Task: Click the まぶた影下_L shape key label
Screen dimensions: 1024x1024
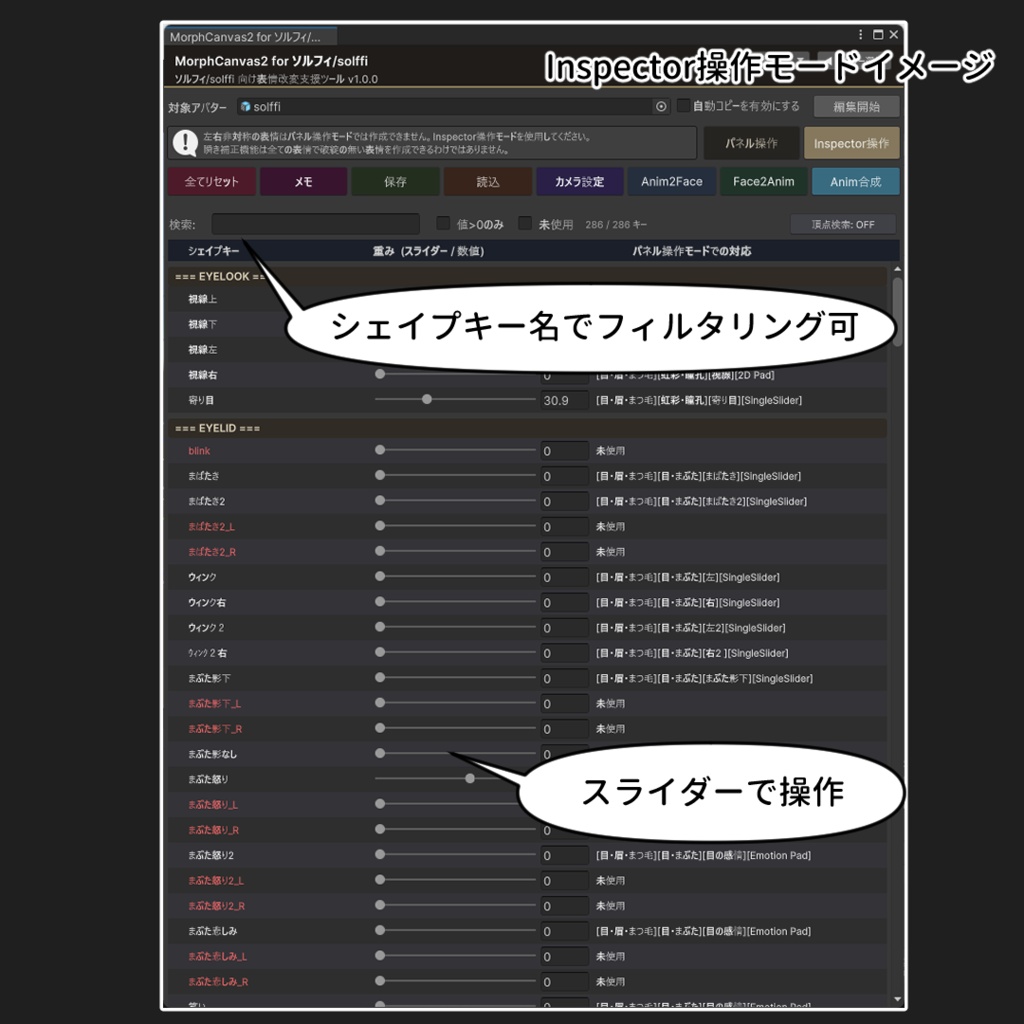Action: [214, 703]
